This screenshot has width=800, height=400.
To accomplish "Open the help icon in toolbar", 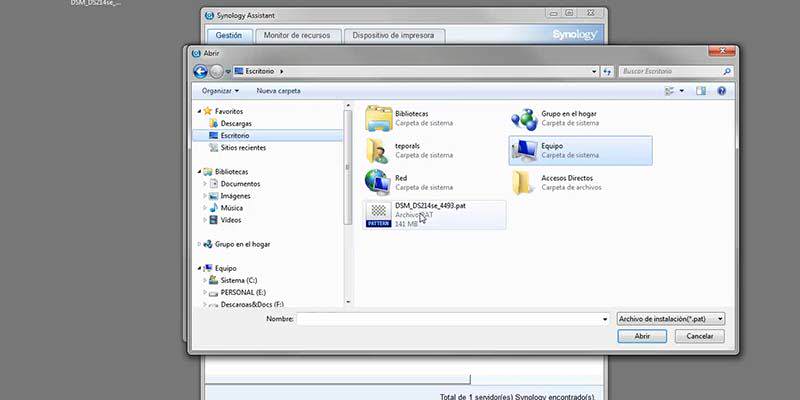I will (721, 91).
